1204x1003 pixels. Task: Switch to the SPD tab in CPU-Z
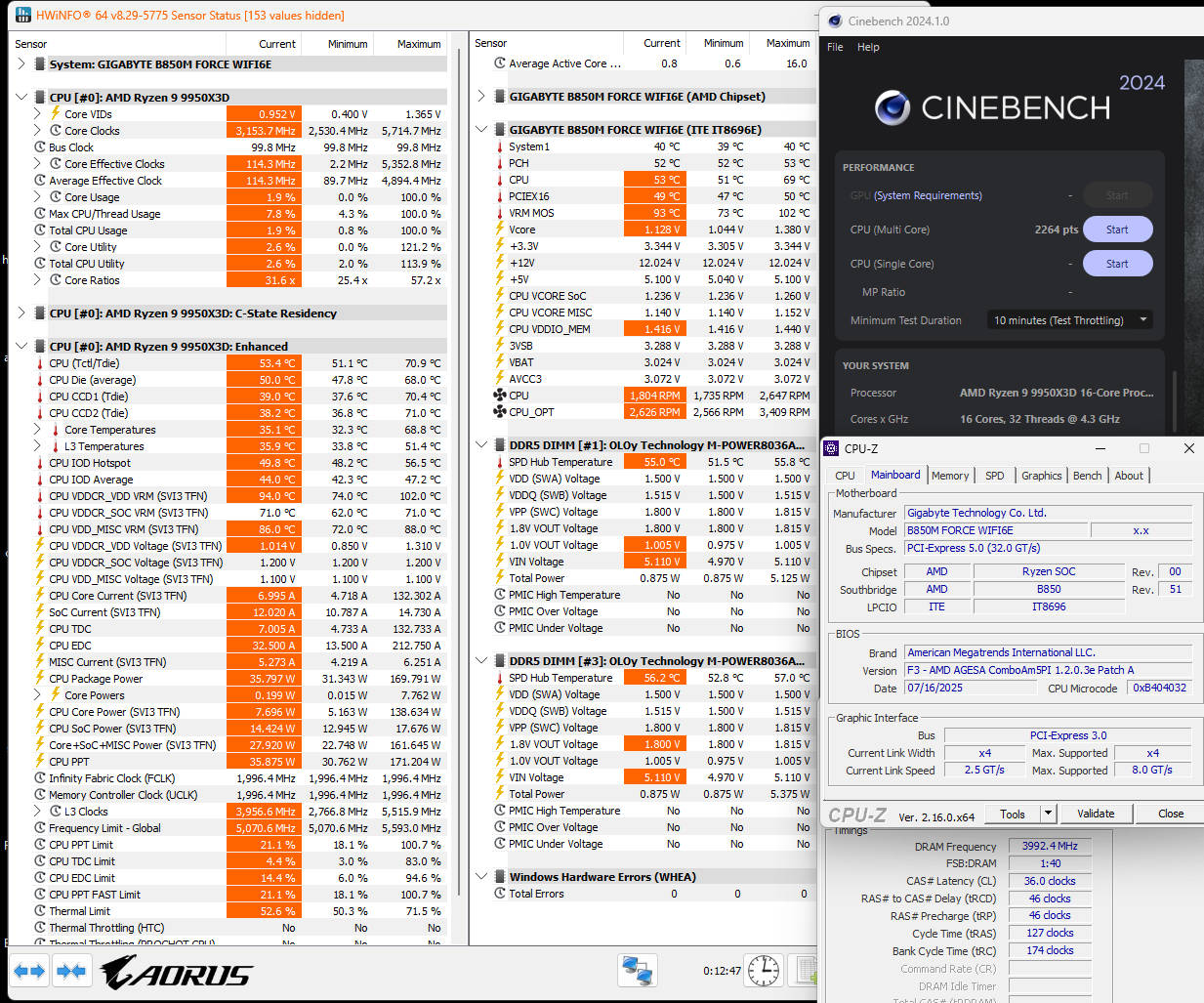point(994,476)
